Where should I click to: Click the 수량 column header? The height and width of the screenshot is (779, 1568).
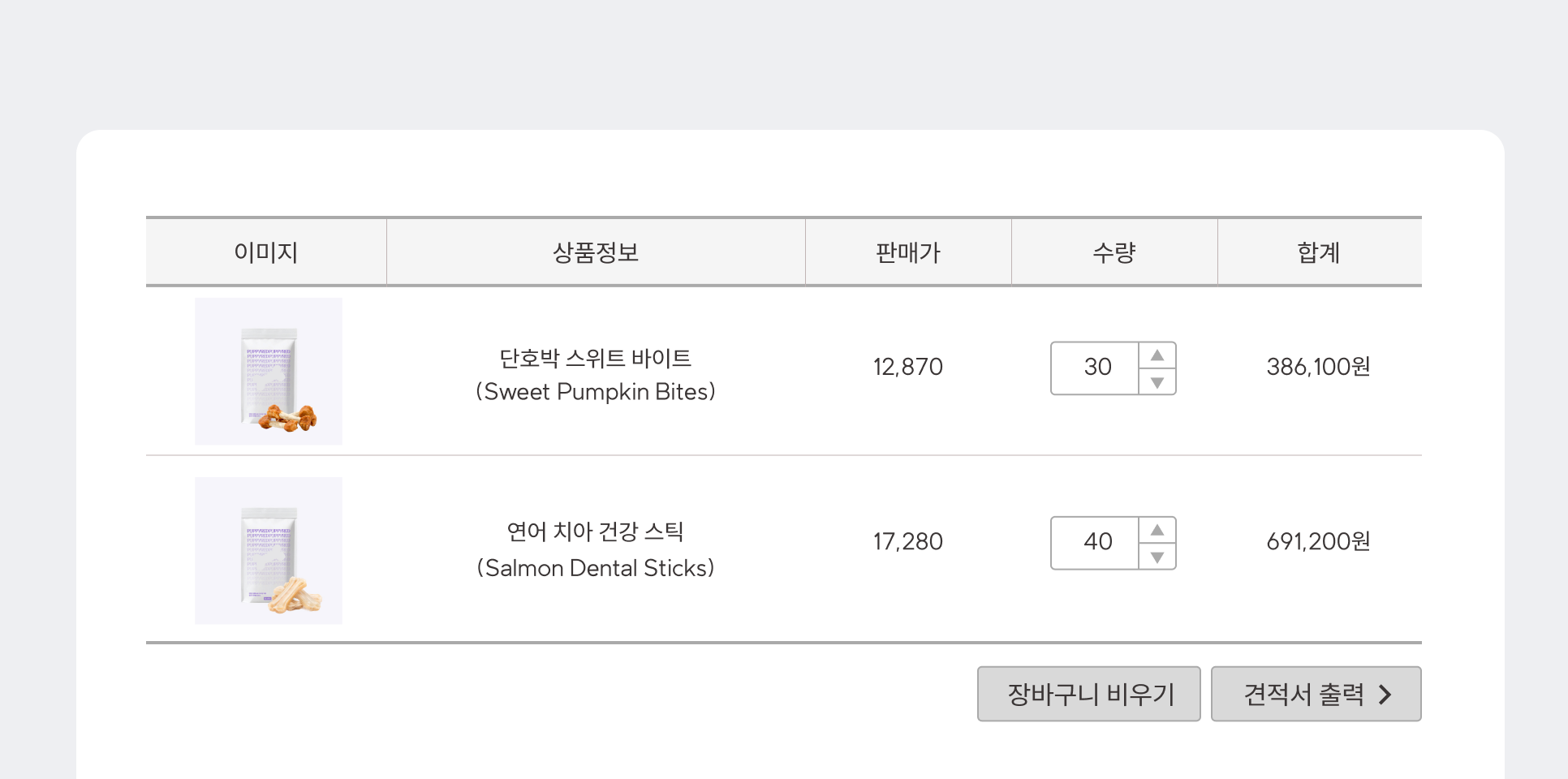(1114, 252)
